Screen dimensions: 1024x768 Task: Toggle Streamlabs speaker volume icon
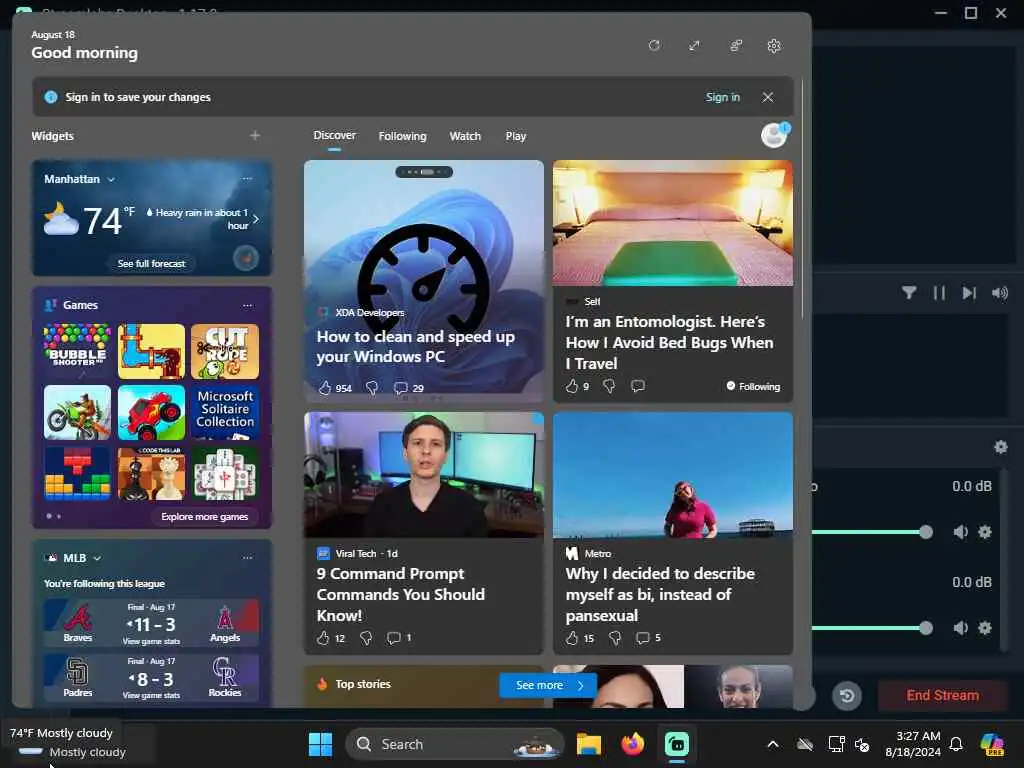click(1000, 293)
